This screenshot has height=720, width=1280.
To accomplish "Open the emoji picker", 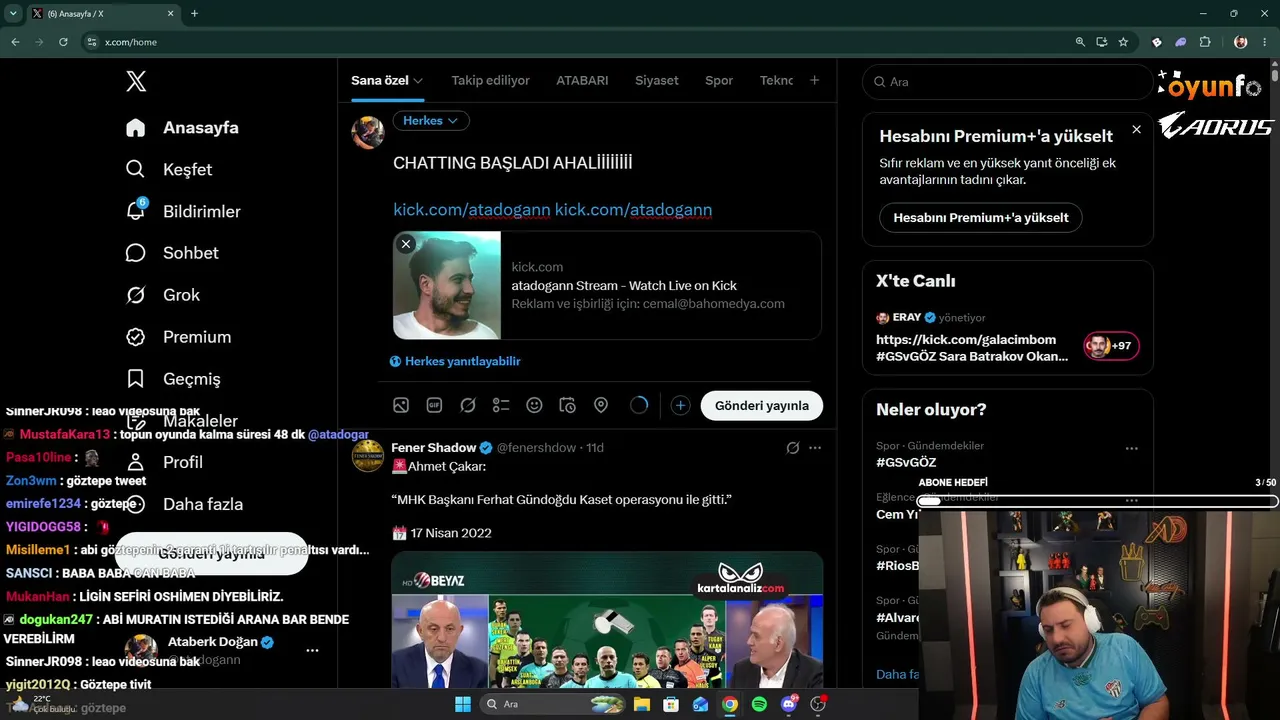I will [534, 405].
